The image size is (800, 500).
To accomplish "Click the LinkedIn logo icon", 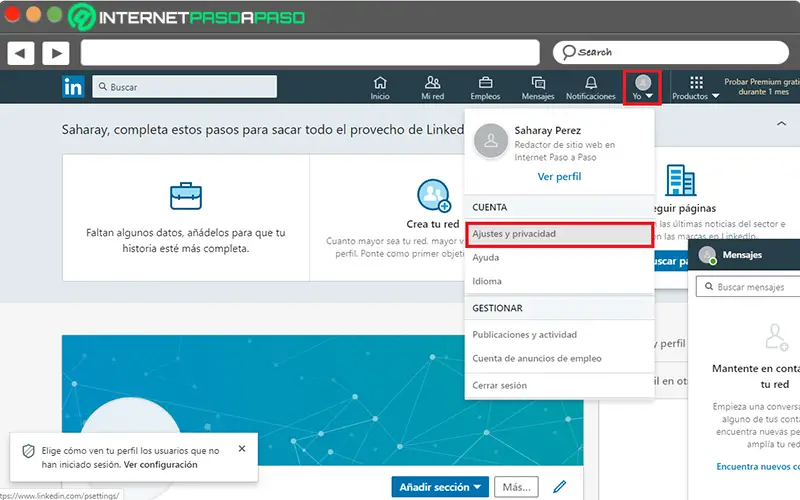I will tap(73, 87).
